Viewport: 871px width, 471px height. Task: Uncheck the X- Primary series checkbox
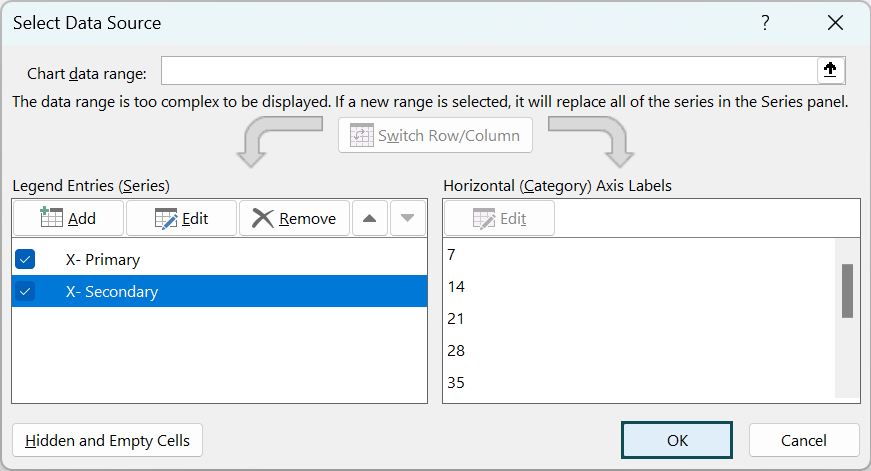coord(25,259)
